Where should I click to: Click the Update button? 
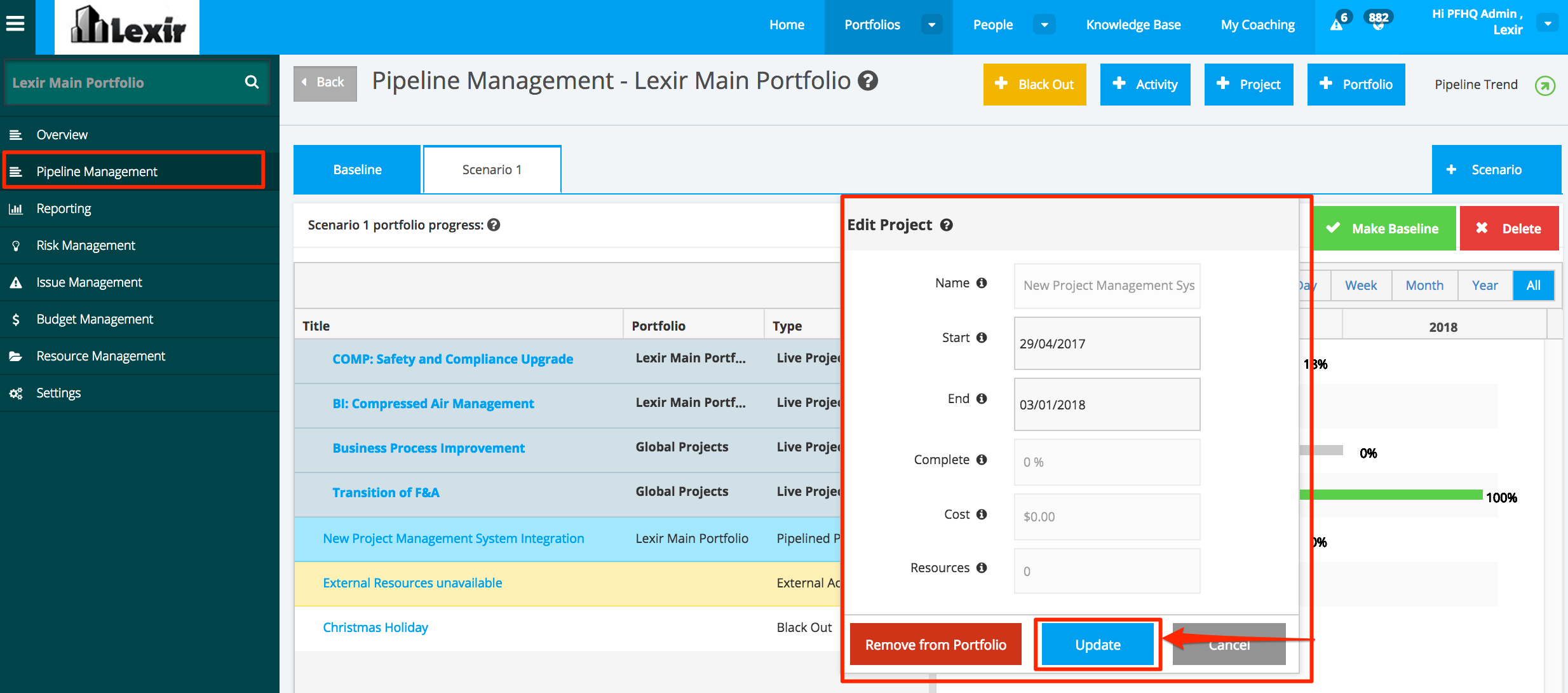click(x=1097, y=645)
